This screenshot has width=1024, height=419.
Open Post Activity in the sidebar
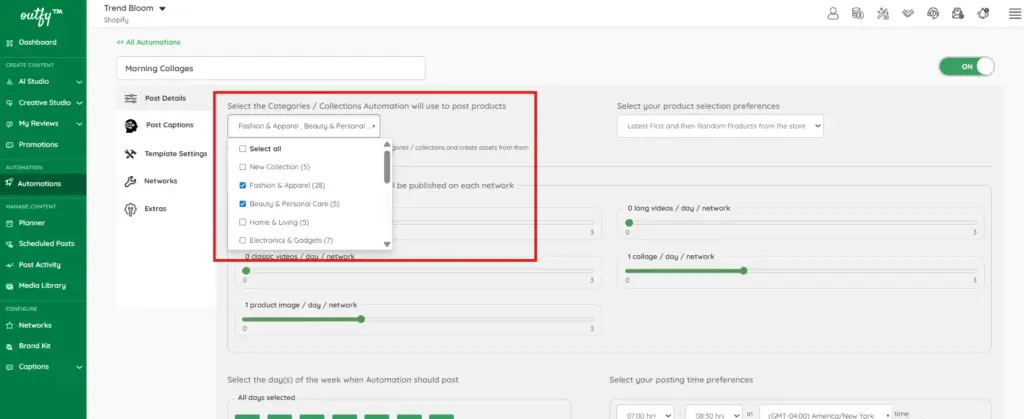pos(40,264)
